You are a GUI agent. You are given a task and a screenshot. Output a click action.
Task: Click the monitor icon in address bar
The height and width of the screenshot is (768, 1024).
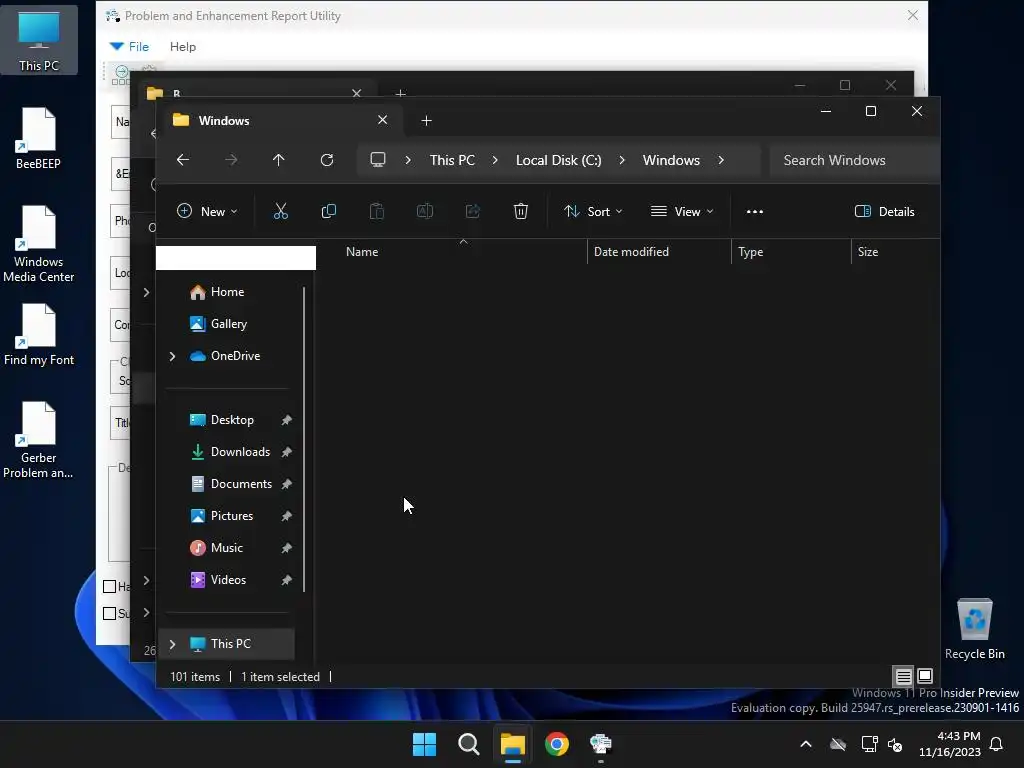click(377, 159)
